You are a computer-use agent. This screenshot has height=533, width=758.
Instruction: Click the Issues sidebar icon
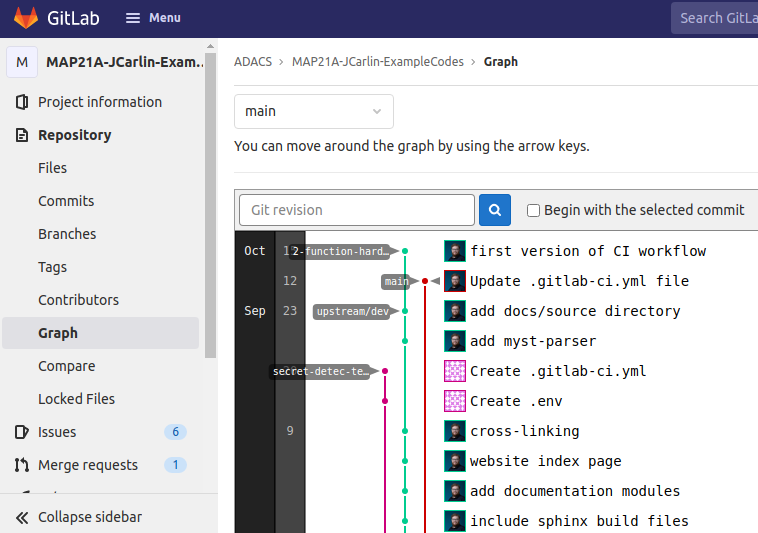[x=22, y=432]
